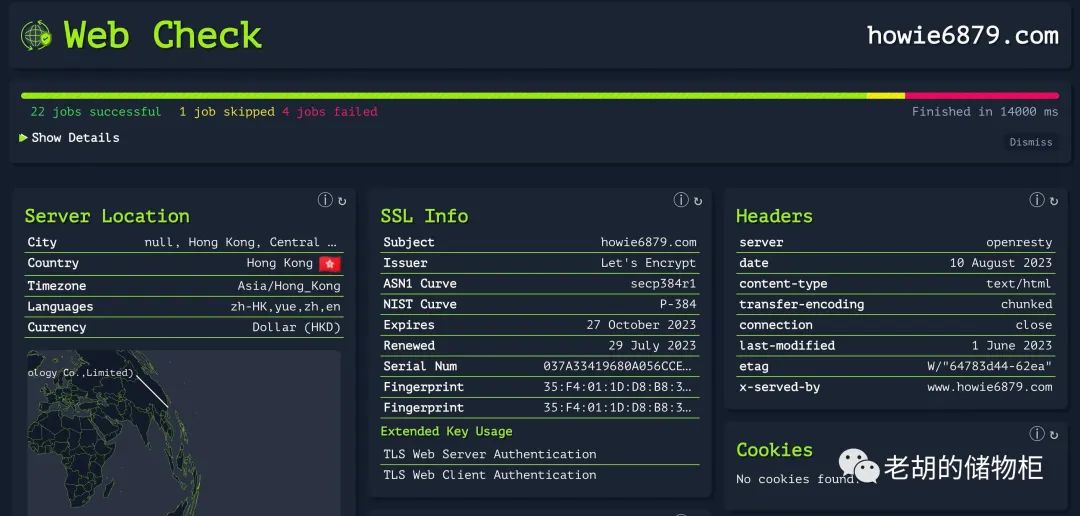Click '22 jobs successful' status text
The image size is (1080, 516).
tap(96, 112)
